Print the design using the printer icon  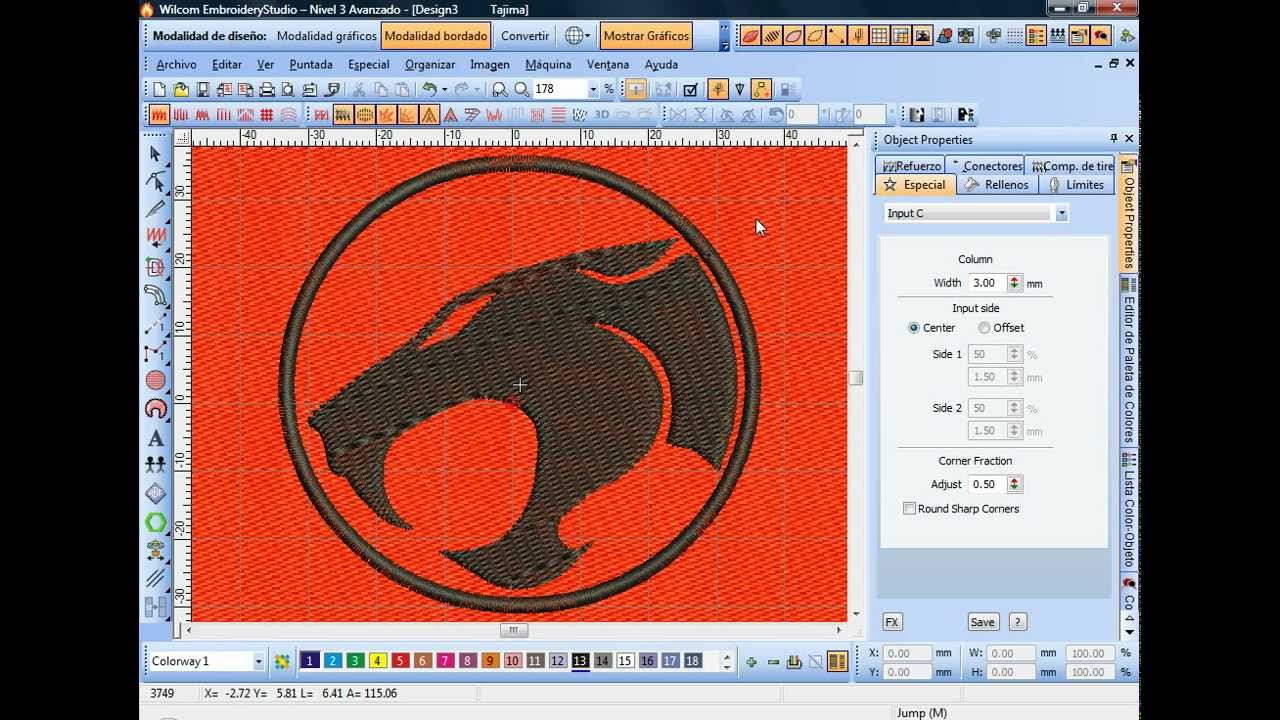point(267,89)
